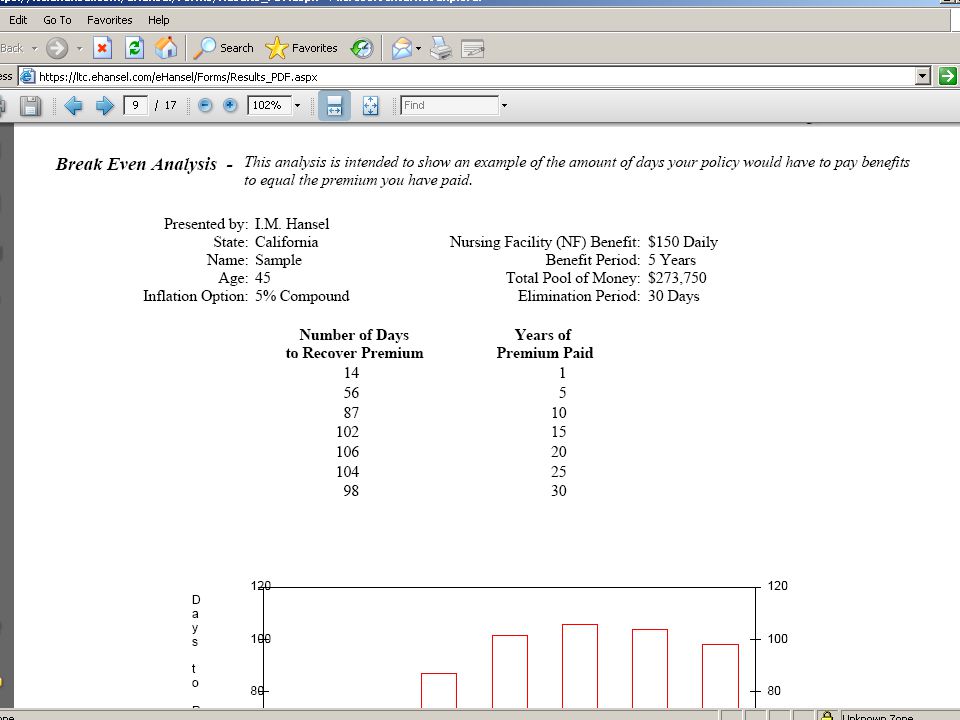
Task: Click the Mail envelope icon
Action: click(x=402, y=48)
